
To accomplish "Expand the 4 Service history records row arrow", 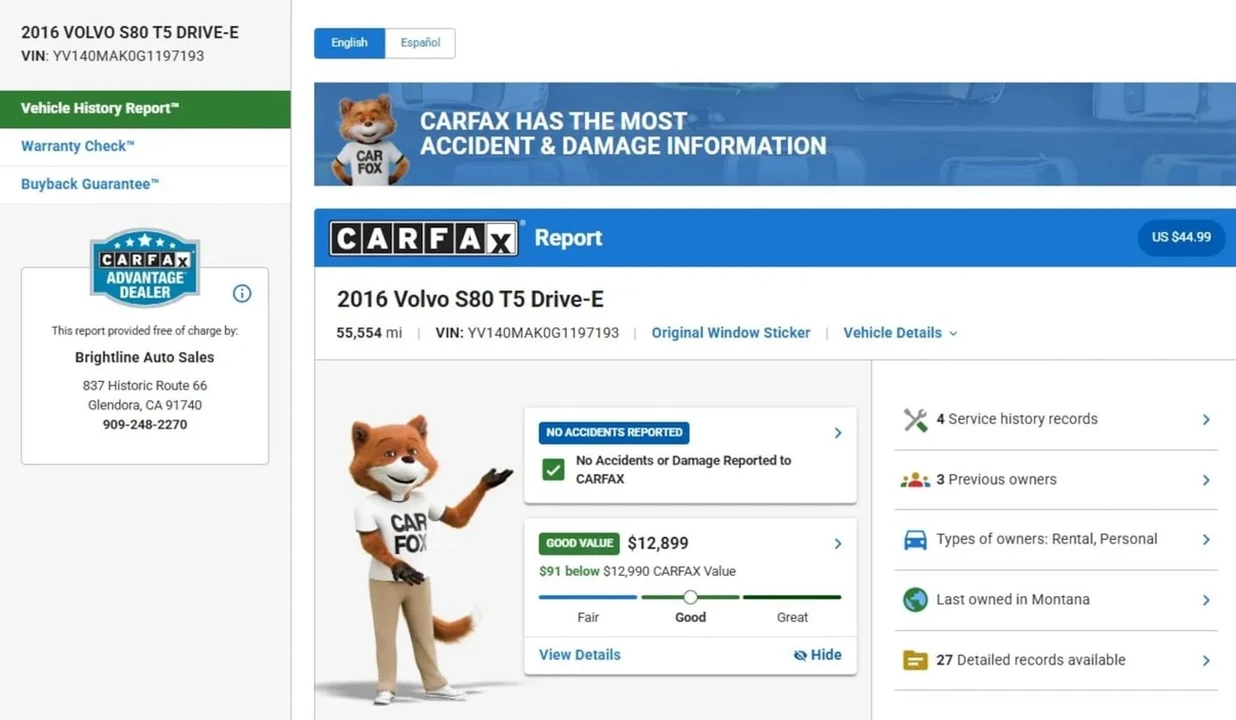I will click(x=1206, y=420).
